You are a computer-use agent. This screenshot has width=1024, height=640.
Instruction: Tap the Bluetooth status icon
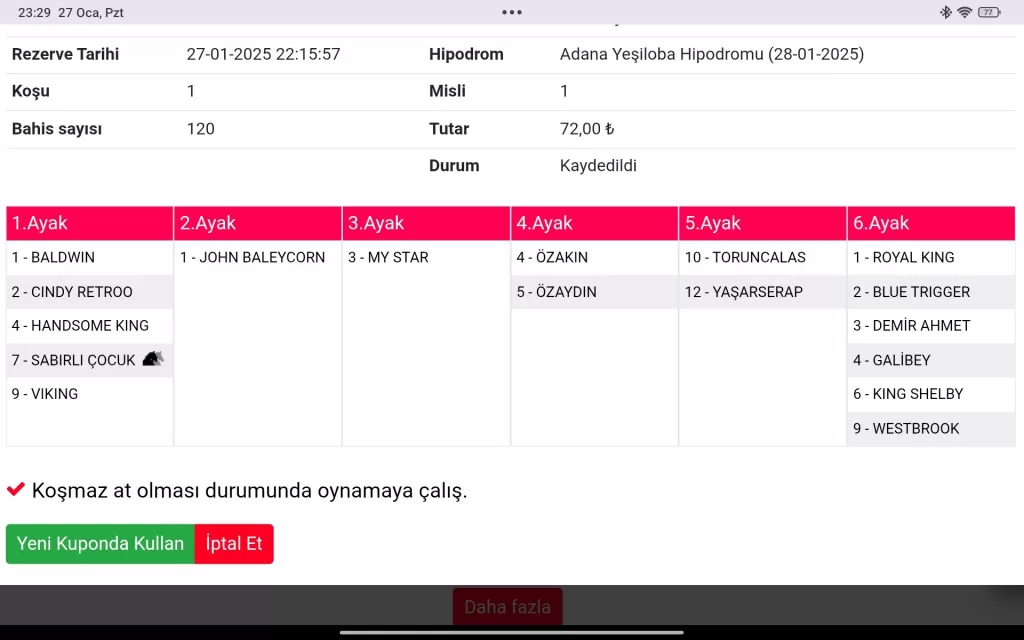click(x=945, y=12)
